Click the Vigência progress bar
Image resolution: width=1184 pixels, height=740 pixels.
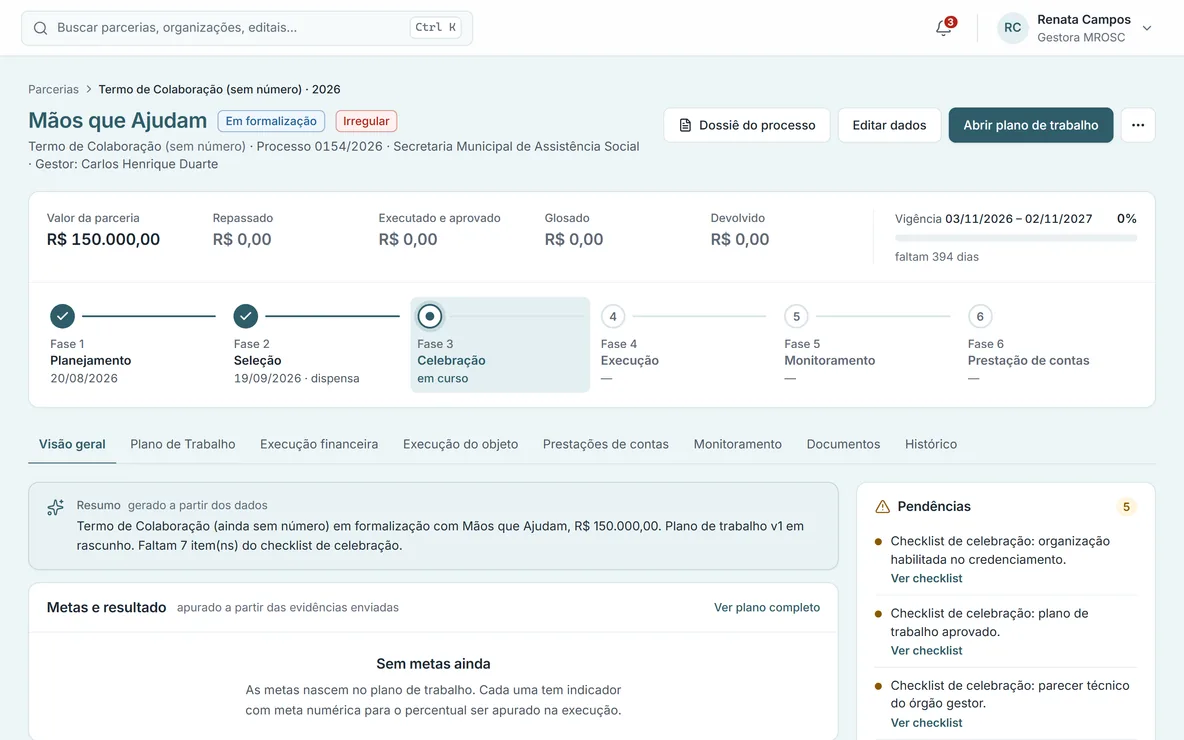(1016, 238)
